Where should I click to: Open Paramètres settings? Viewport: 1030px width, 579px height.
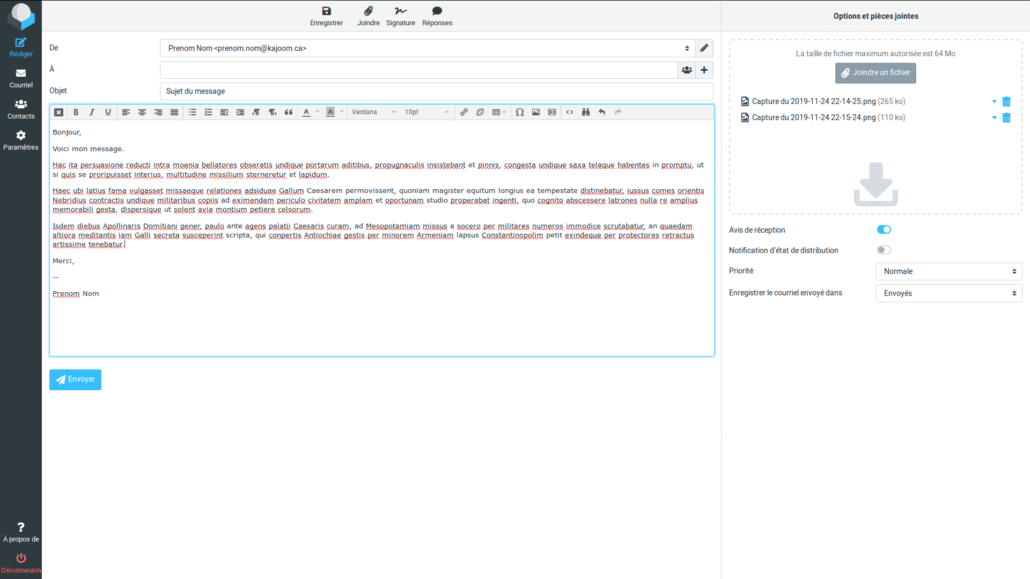coord(21,140)
